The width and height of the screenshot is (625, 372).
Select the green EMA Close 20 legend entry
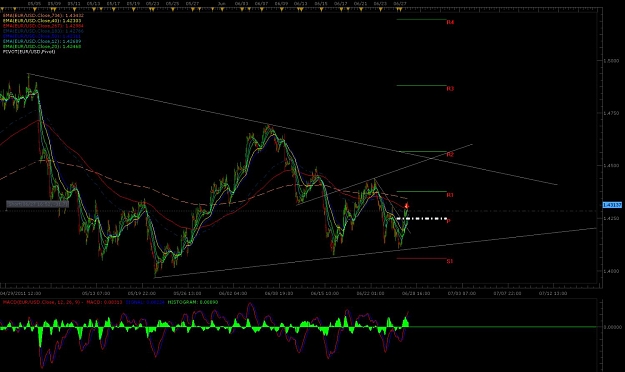point(42,46)
